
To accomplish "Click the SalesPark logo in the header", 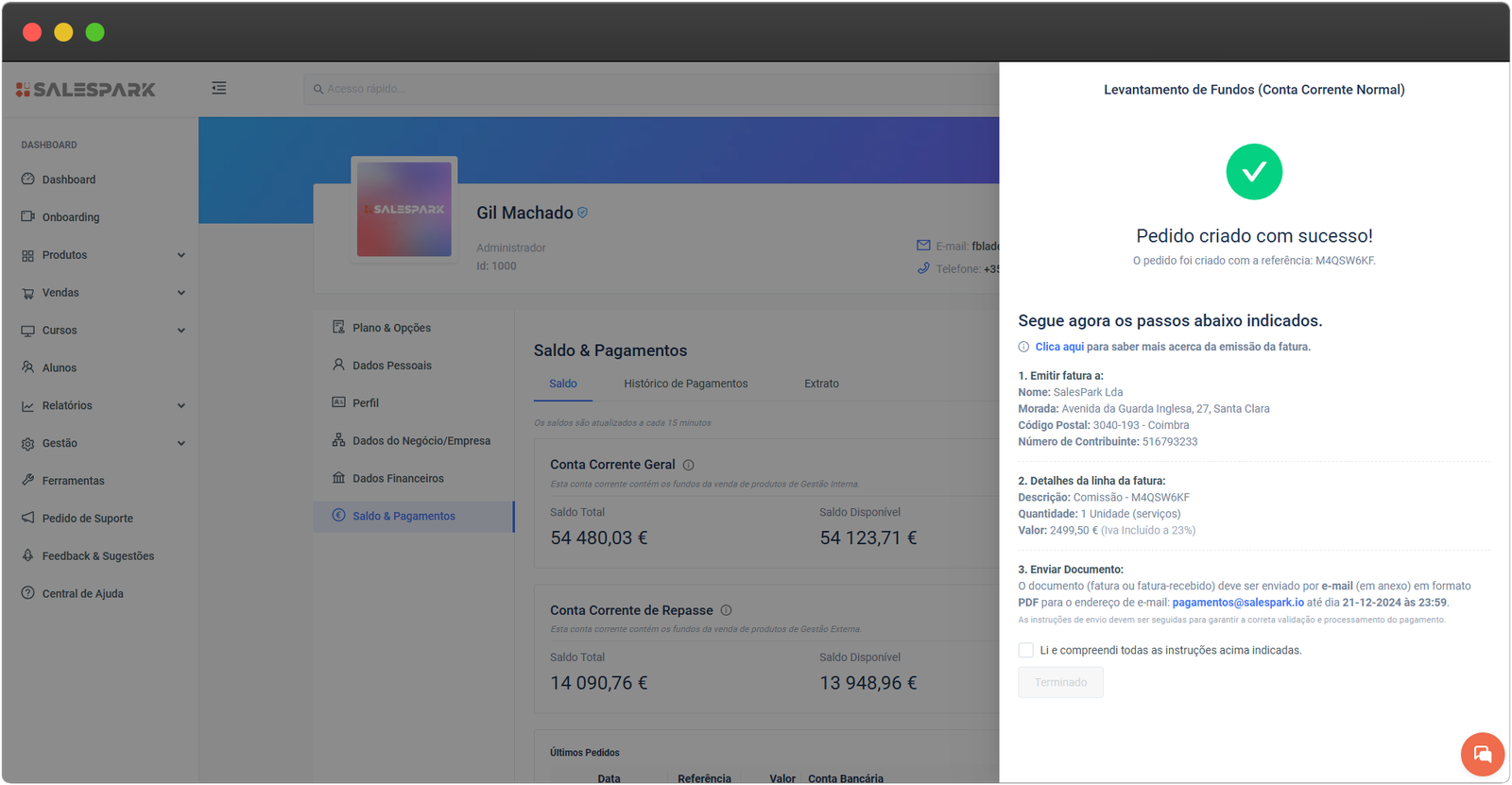I will [86, 90].
